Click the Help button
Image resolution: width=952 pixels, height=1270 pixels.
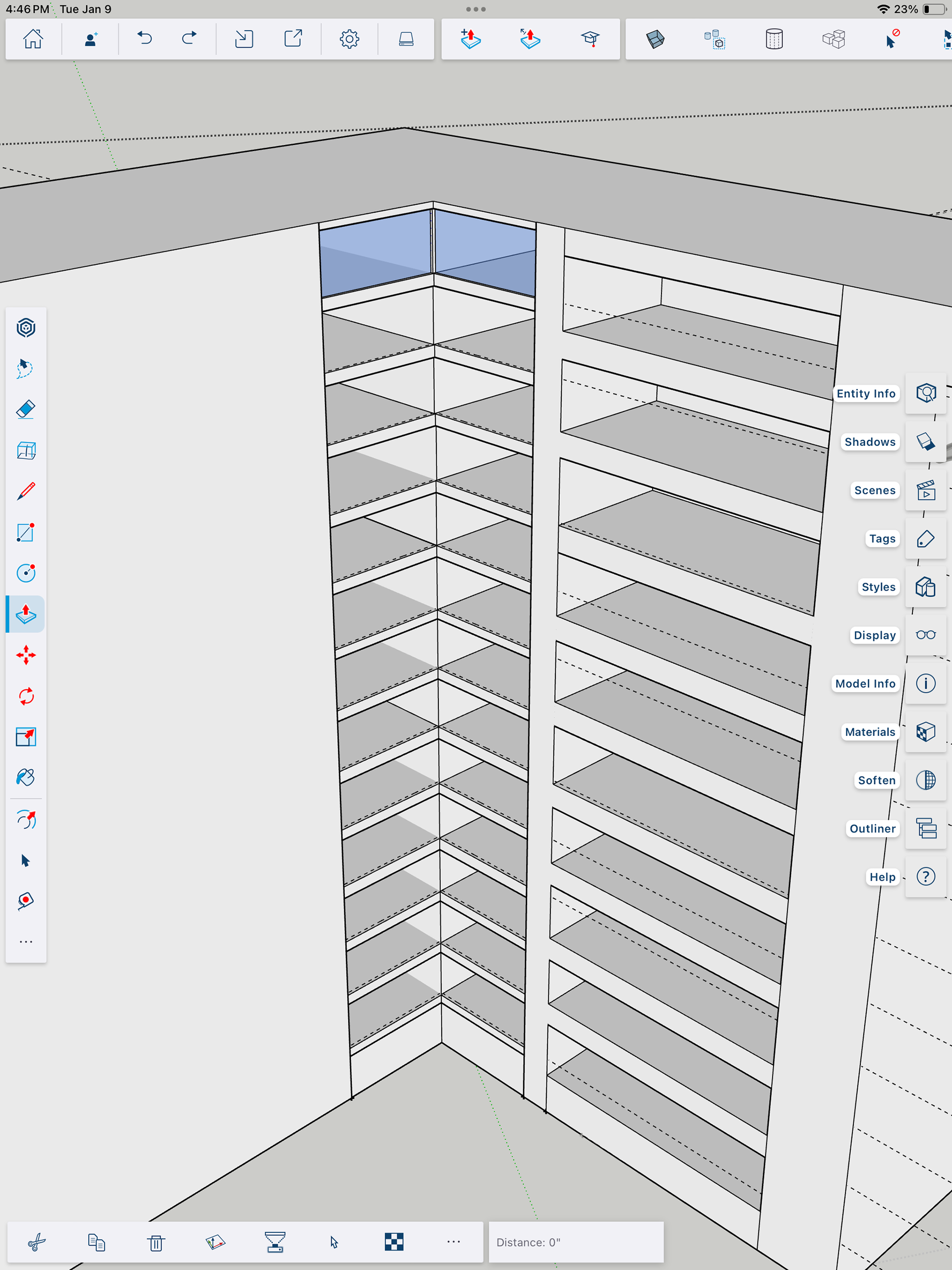pyautogui.click(x=926, y=877)
